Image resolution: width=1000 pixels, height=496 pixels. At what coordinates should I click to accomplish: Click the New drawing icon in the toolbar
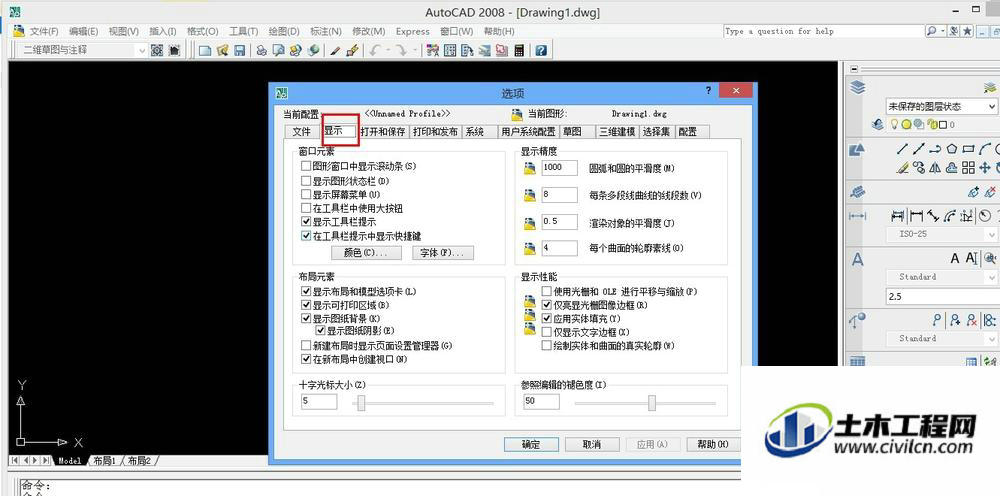click(205, 50)
